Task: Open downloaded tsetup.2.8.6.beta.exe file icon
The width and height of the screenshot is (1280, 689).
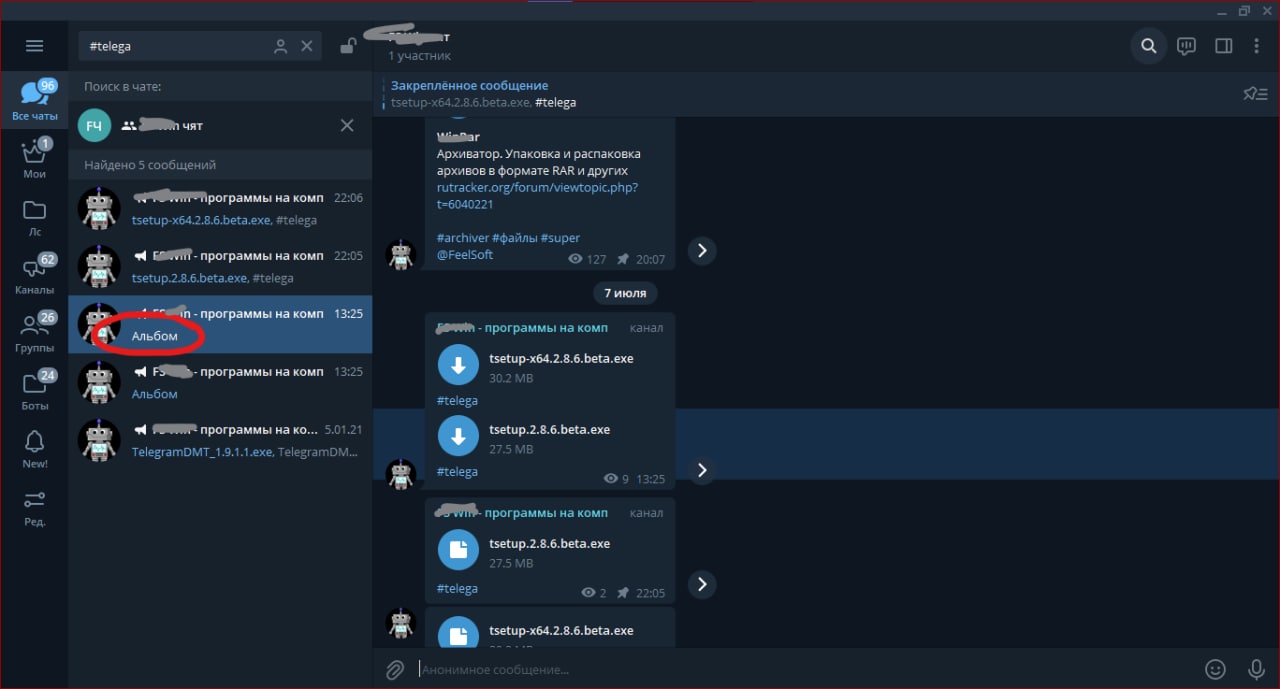Action: [459, 552]
